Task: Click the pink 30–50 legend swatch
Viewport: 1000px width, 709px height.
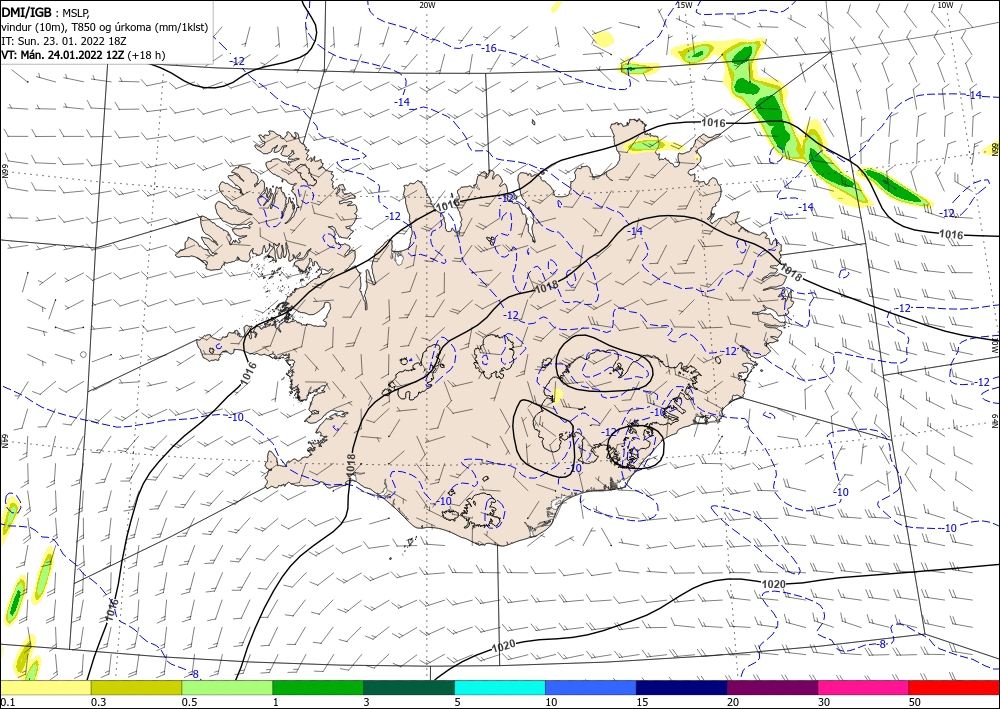Action: click(x=864, y=687)
